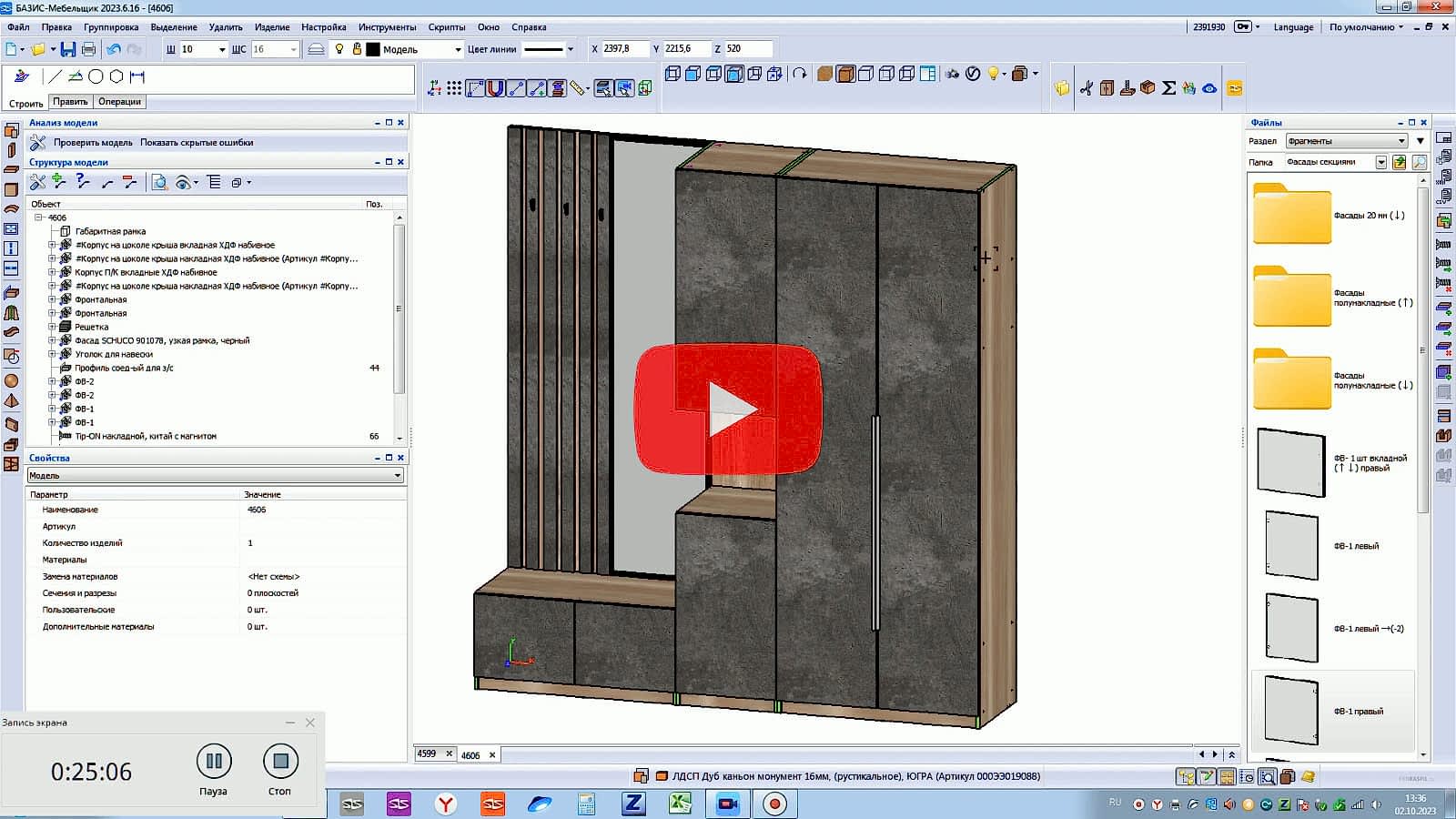1456x819 pixels.
Task: Open the cabinet wardrobe icon
Action: coord(1107,88)
